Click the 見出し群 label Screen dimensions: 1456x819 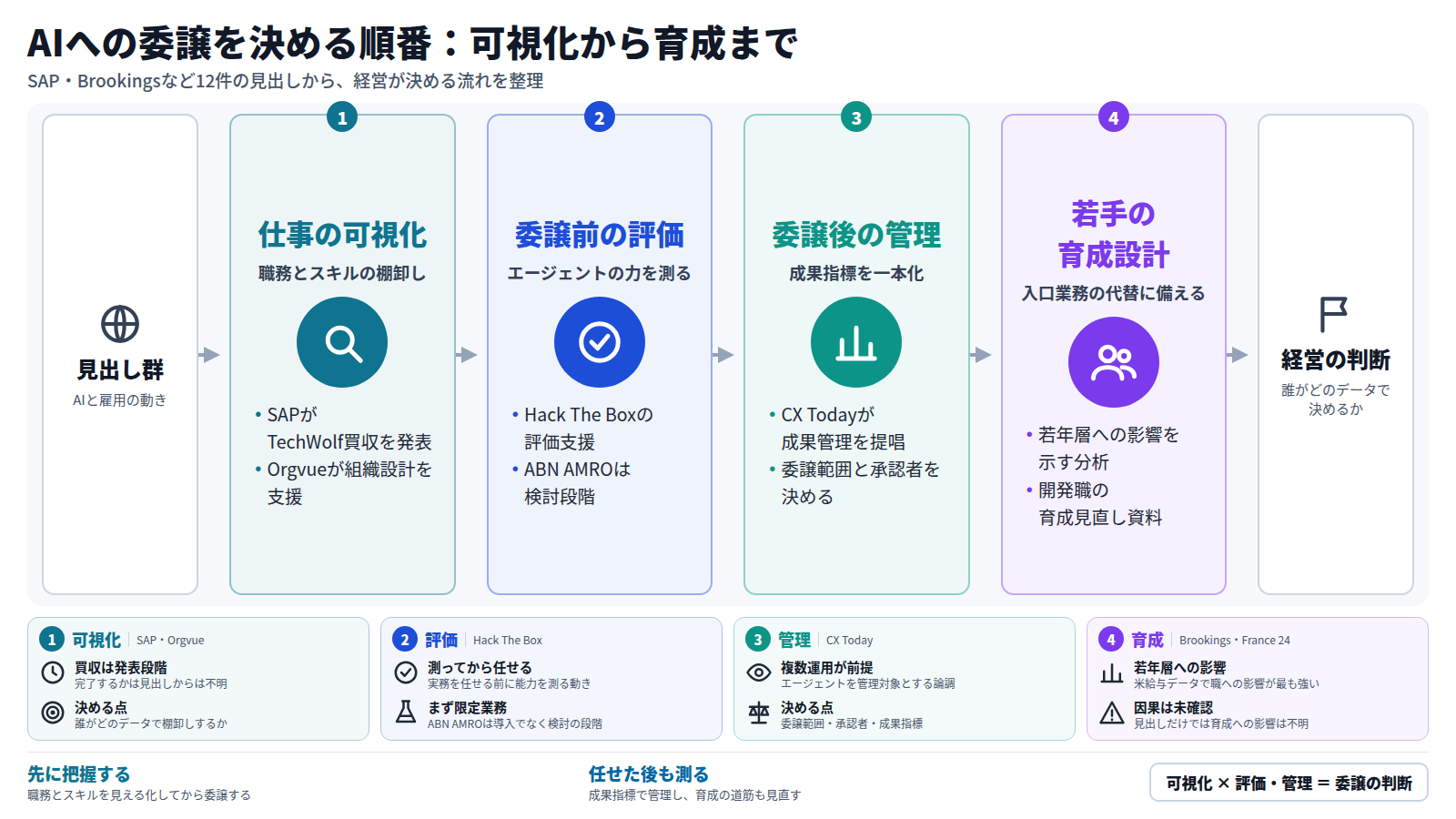click(x=120, y=369)
